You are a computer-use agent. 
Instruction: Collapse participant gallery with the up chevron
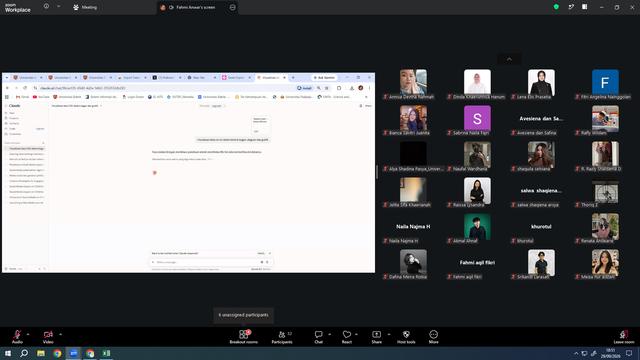(x=509, y=59)
